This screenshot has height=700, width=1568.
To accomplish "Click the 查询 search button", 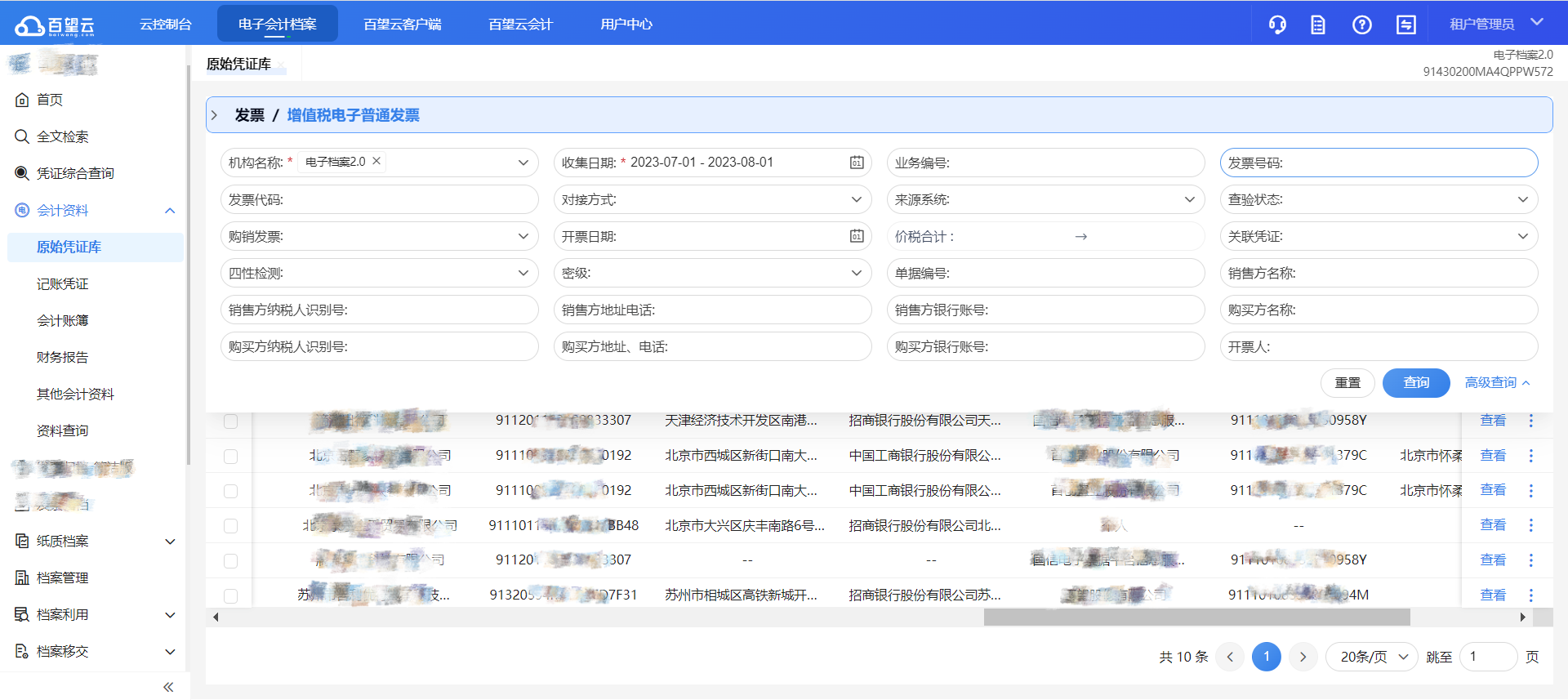I will pos(1416,383).
